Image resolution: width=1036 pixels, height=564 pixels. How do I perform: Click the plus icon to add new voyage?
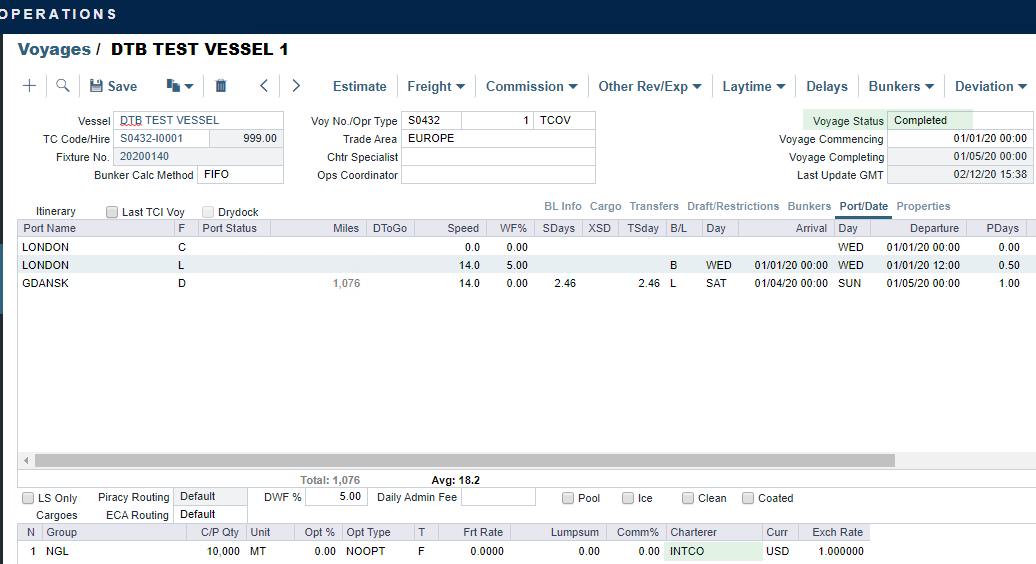(29, 86)
